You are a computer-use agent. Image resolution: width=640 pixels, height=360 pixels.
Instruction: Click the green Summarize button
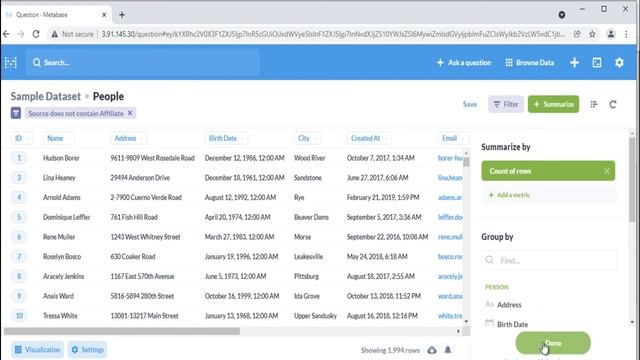(553, 104)
